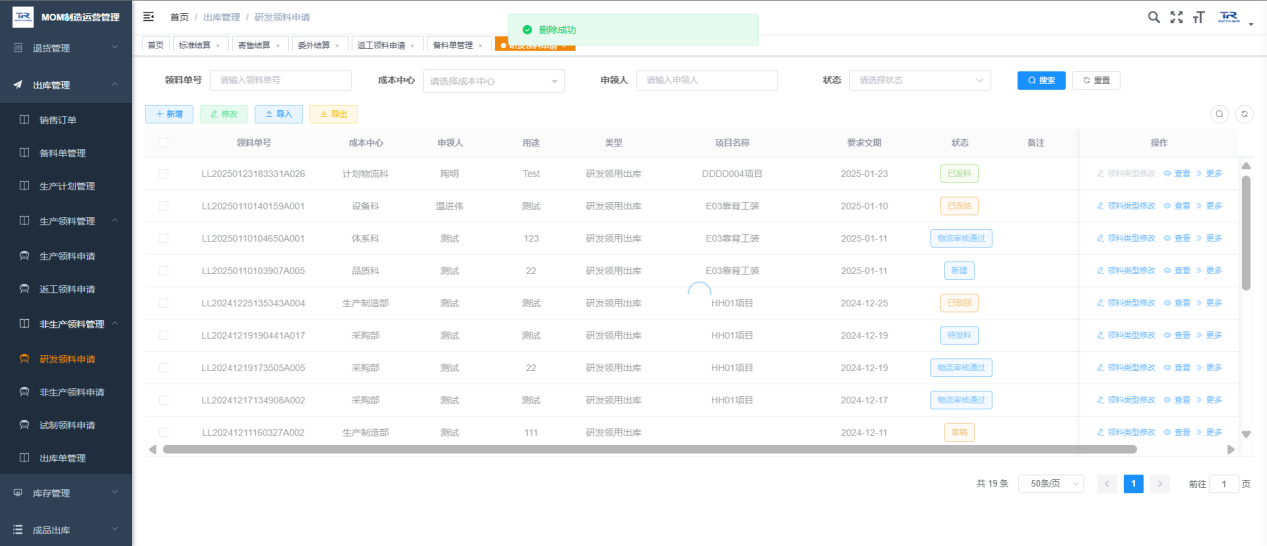Check the row LL20241217134908A002 checkbox
This screenshot has height=546, width=1267.
(x=164, y=400)
